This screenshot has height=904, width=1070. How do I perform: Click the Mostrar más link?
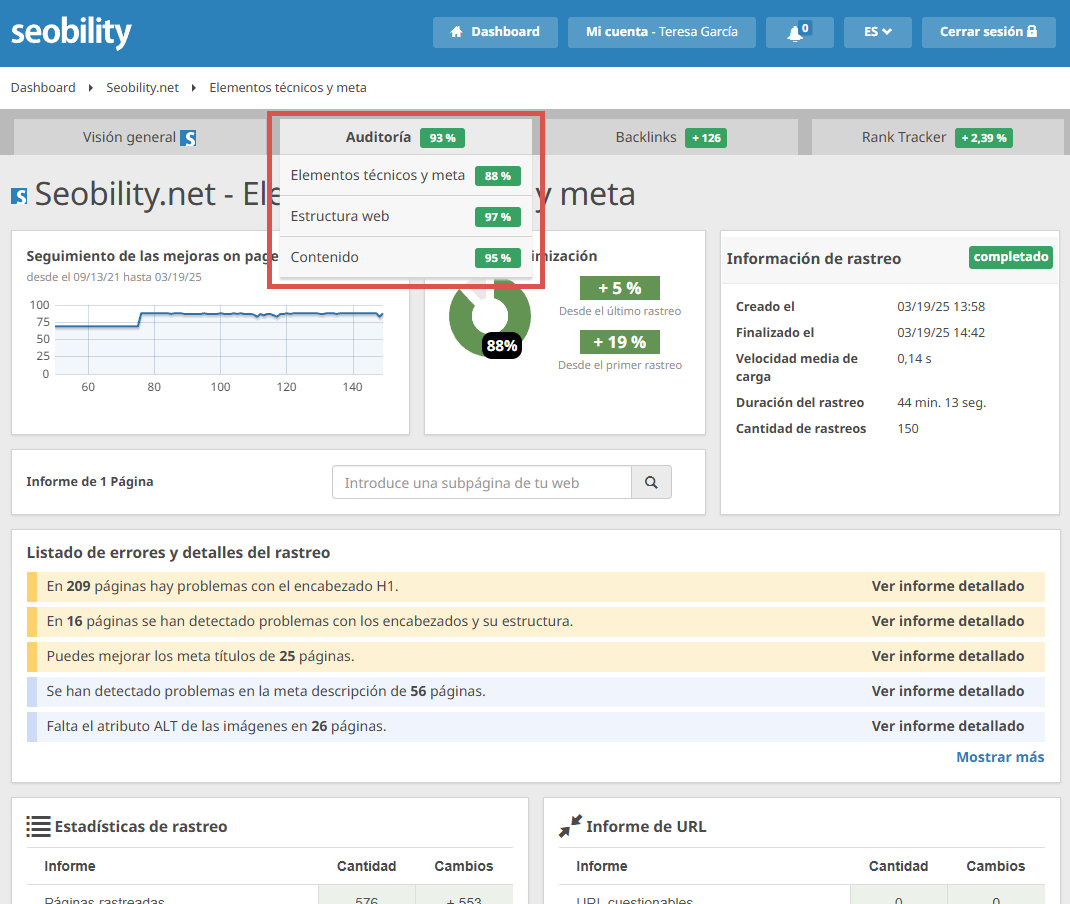tap(1000, 757)
